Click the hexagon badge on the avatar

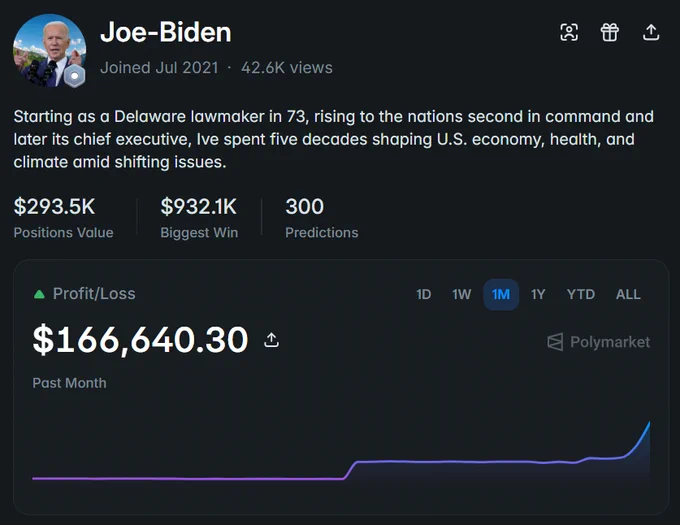click(x=75, y=76)
